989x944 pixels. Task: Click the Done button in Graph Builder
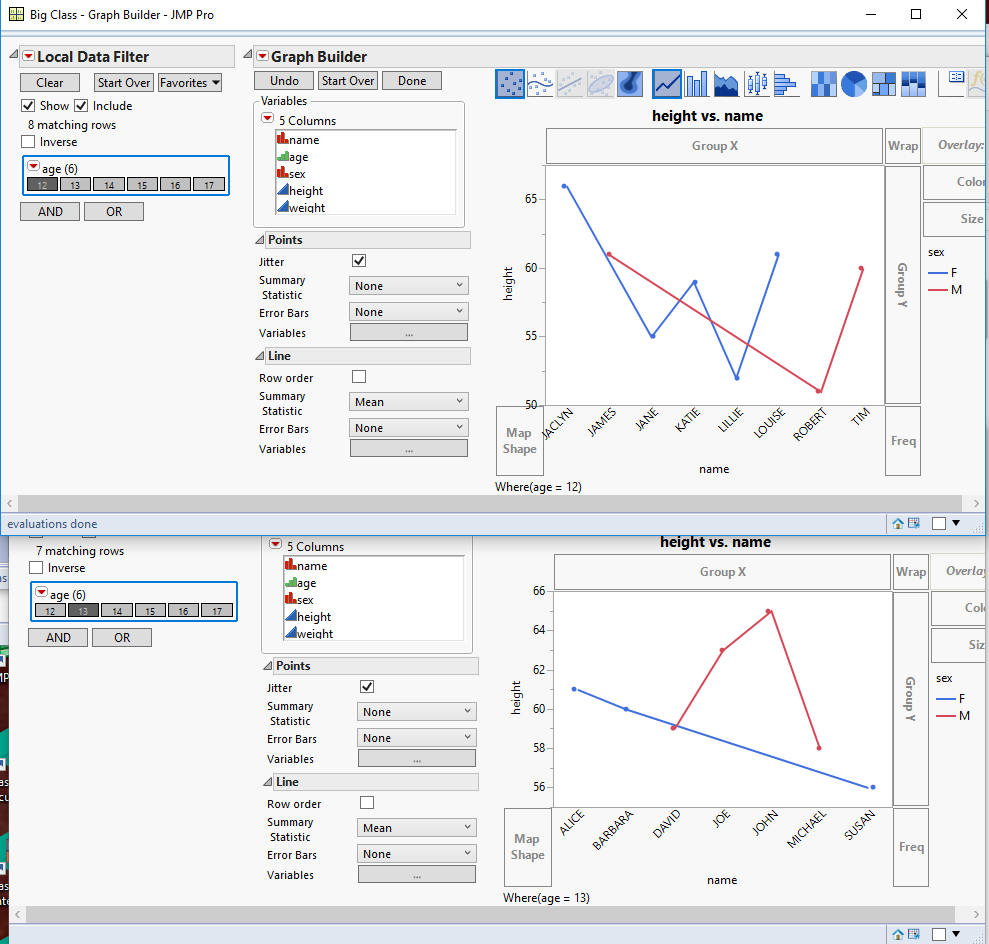[411, 81]
